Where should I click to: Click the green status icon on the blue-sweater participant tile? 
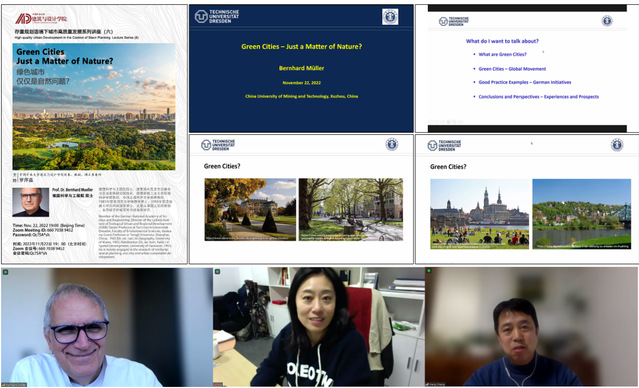click(x=429, y=271)
